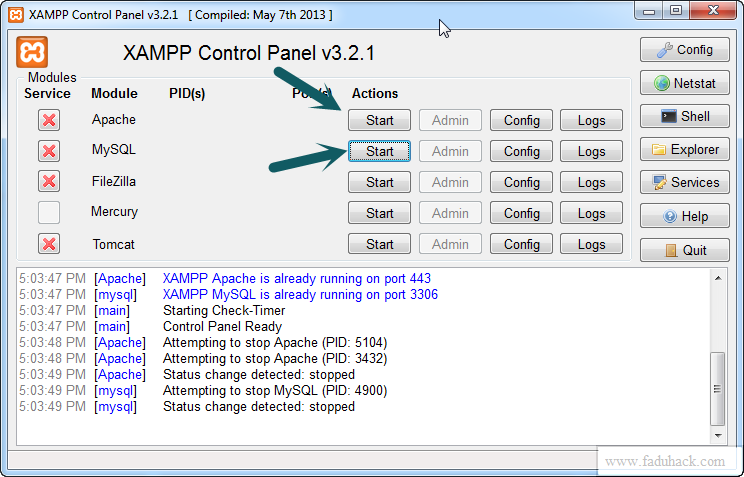The width and height of the screenshot is (744, 477).
Task: Click log line 'Attempting to stop Apache (PID: 3432)'
Action: [275, 358]
